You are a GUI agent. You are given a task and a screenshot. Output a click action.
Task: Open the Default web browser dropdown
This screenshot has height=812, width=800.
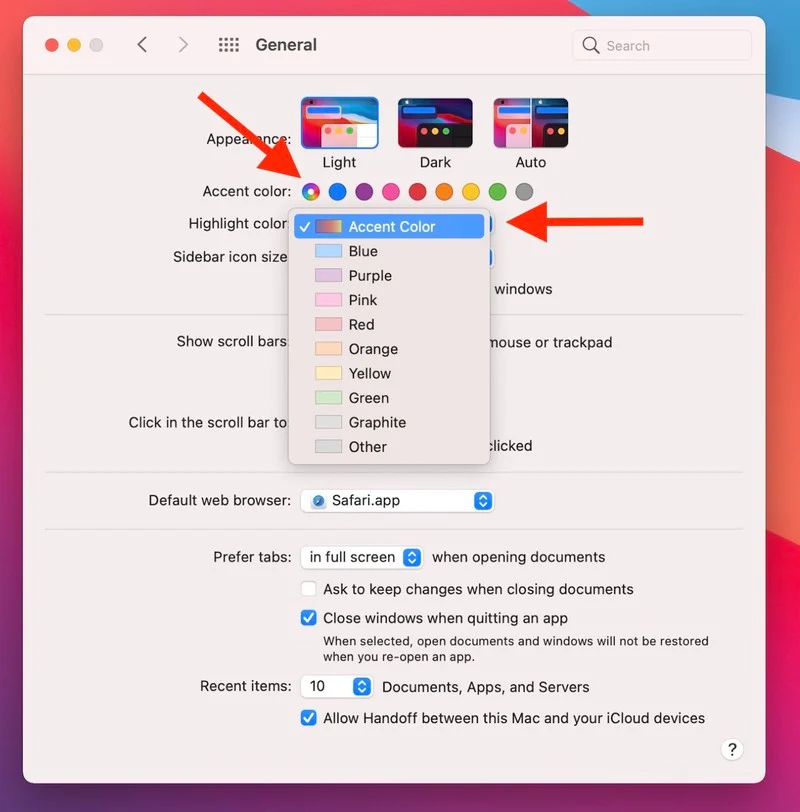[x=397, y=501]
